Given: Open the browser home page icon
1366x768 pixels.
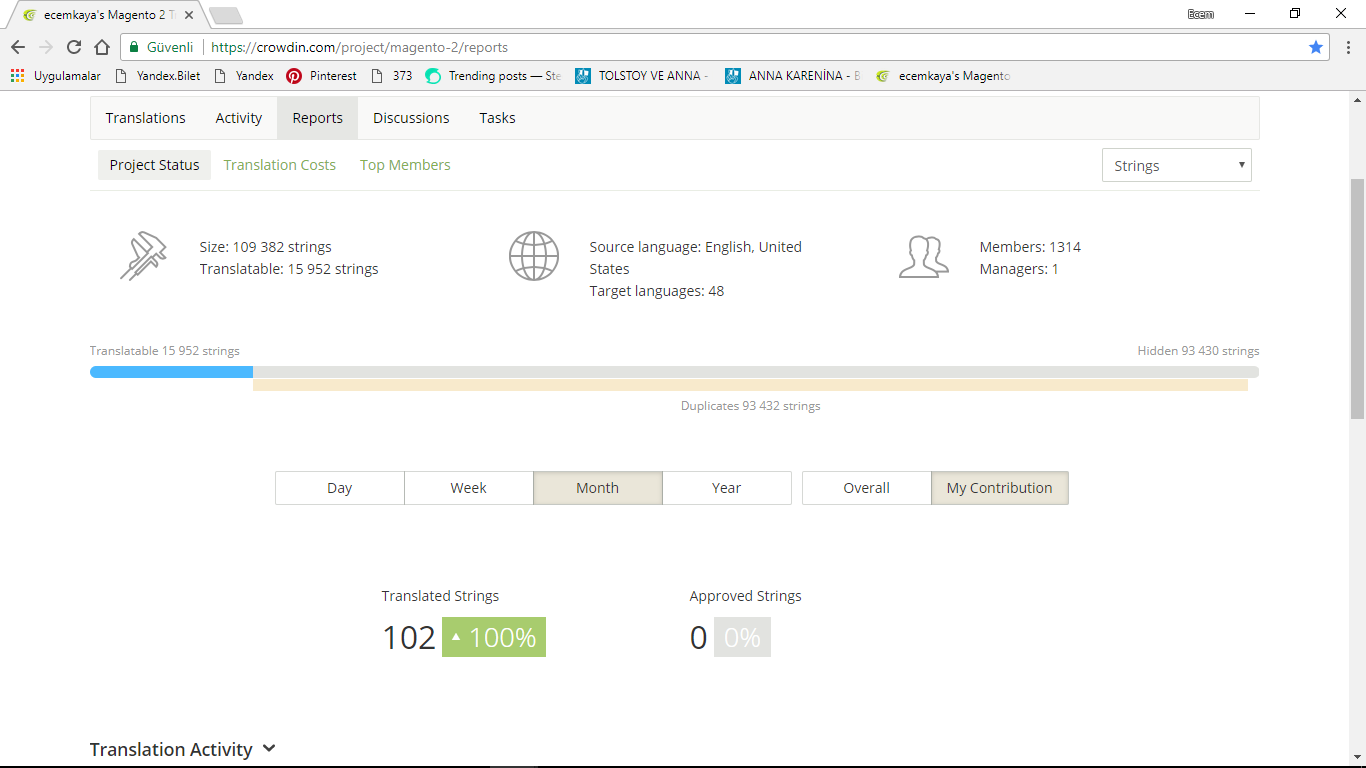Looking at the screenshot, I should click(x=102, y=47).
